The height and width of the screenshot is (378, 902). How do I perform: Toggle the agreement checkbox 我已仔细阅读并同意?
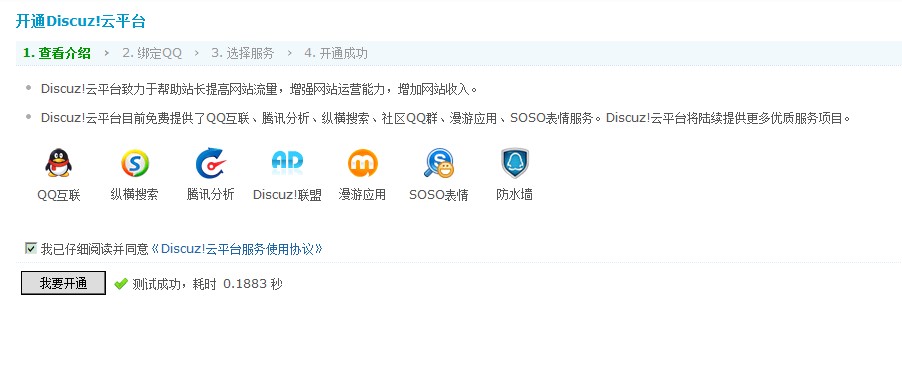coord(30,249)
